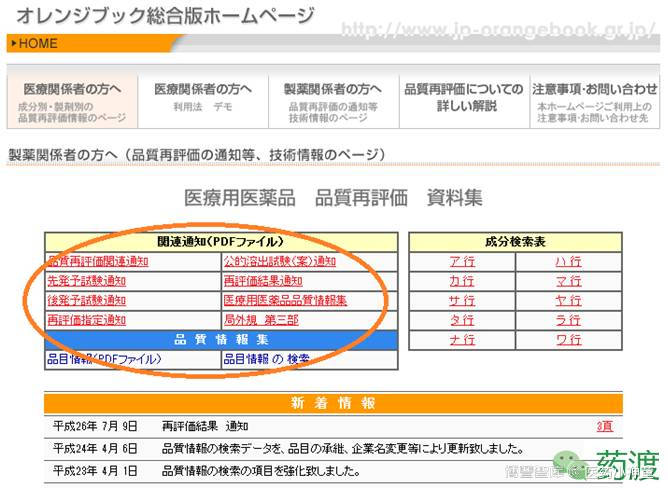This screenshot has width=668, height=493.
Task: Click the 平成24年 4月 6日 news date
Action: (95, 448)
